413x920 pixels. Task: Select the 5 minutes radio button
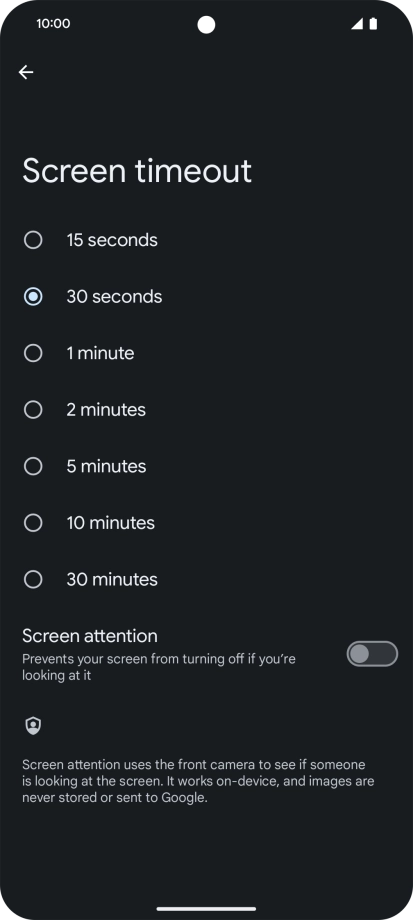click(33, 466)
